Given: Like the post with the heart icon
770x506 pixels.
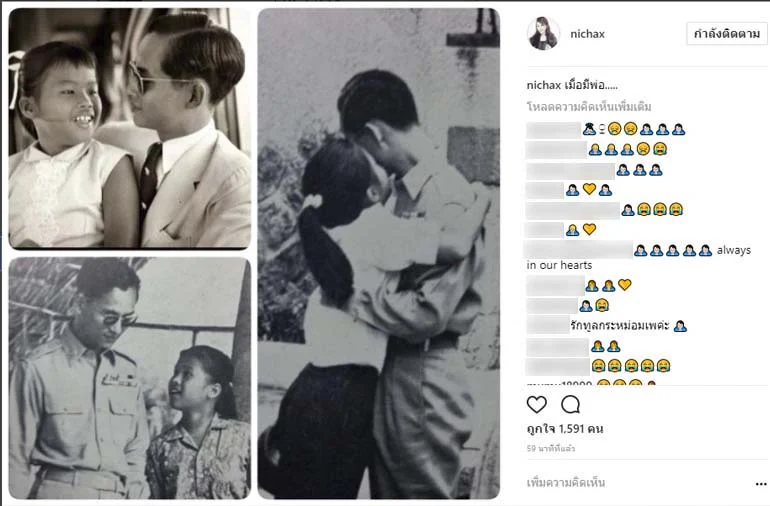Looking at the screenshot, I should 536,405.
